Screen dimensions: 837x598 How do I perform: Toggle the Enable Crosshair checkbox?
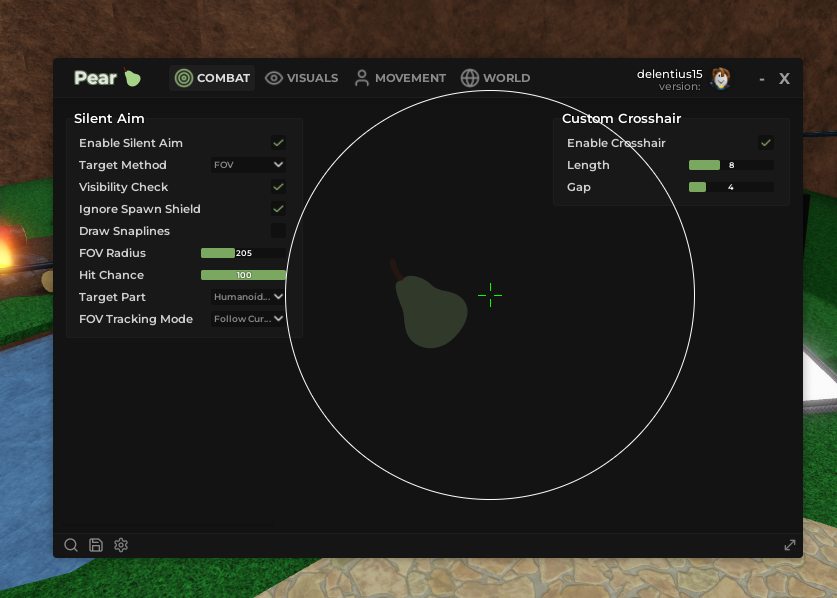click(765, 143)
